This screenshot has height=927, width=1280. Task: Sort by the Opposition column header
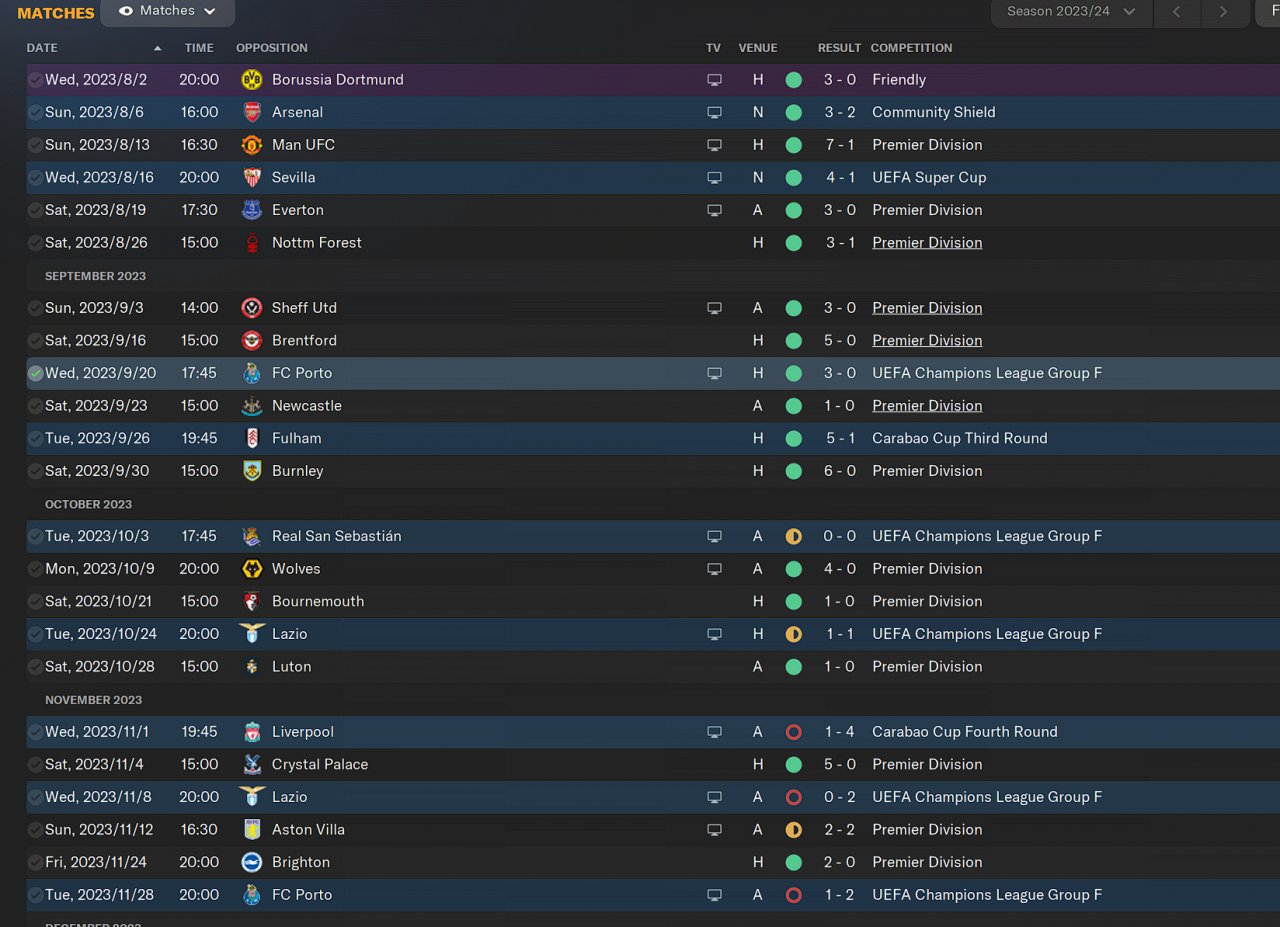272,48
